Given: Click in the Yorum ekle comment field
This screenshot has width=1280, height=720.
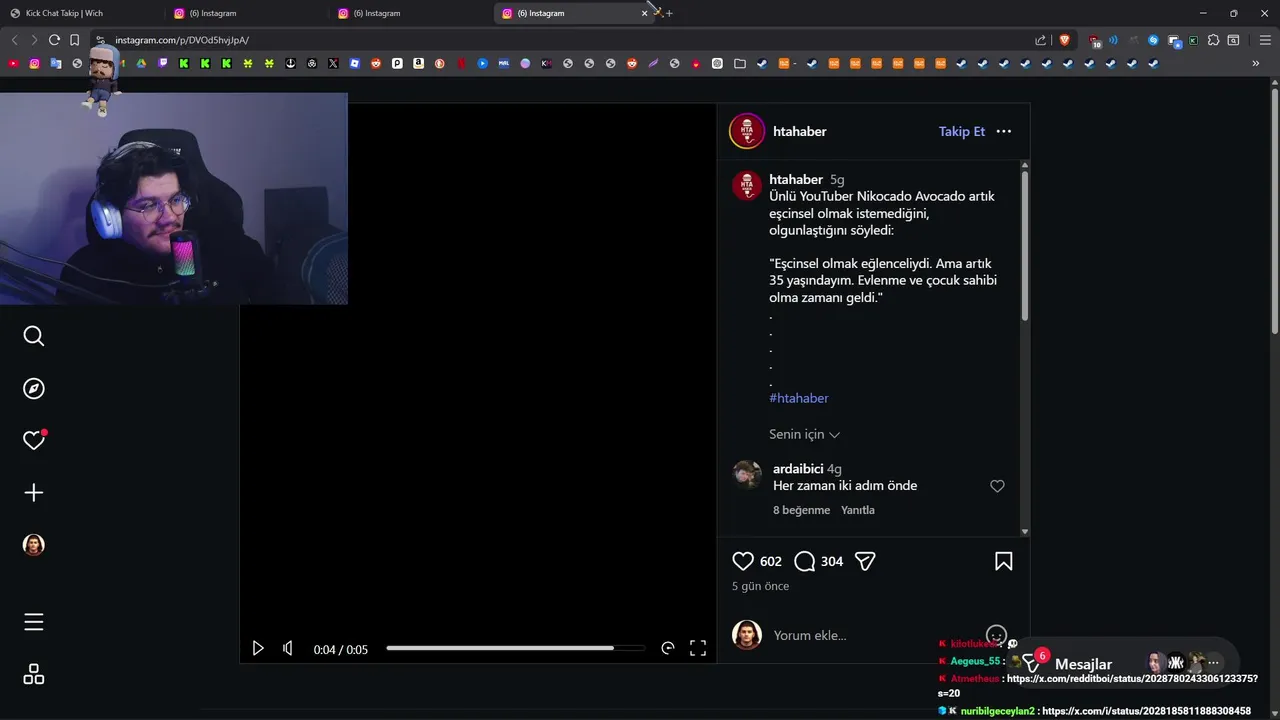Looking at the screenshot, I should click(875, 635).
